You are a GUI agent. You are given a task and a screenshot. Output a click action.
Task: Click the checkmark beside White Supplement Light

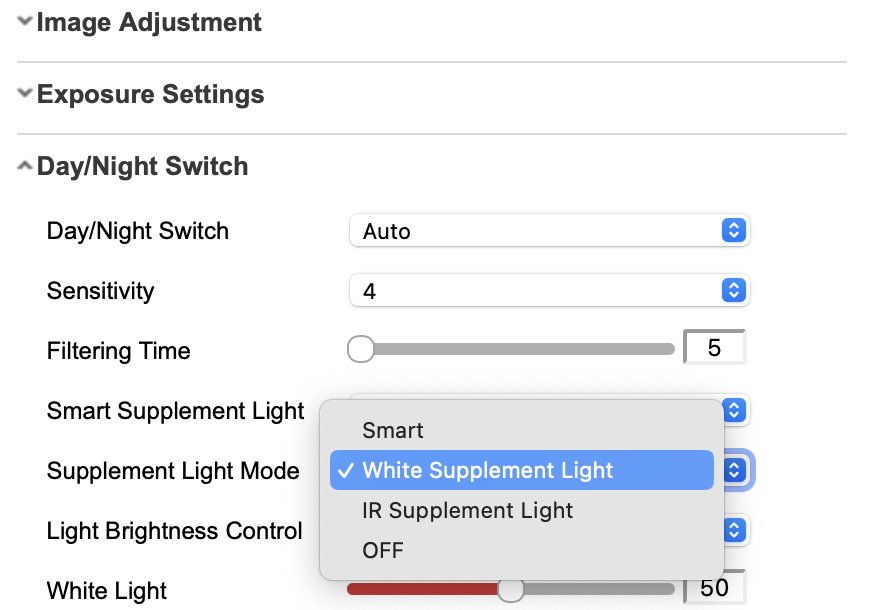click(345, 470)
